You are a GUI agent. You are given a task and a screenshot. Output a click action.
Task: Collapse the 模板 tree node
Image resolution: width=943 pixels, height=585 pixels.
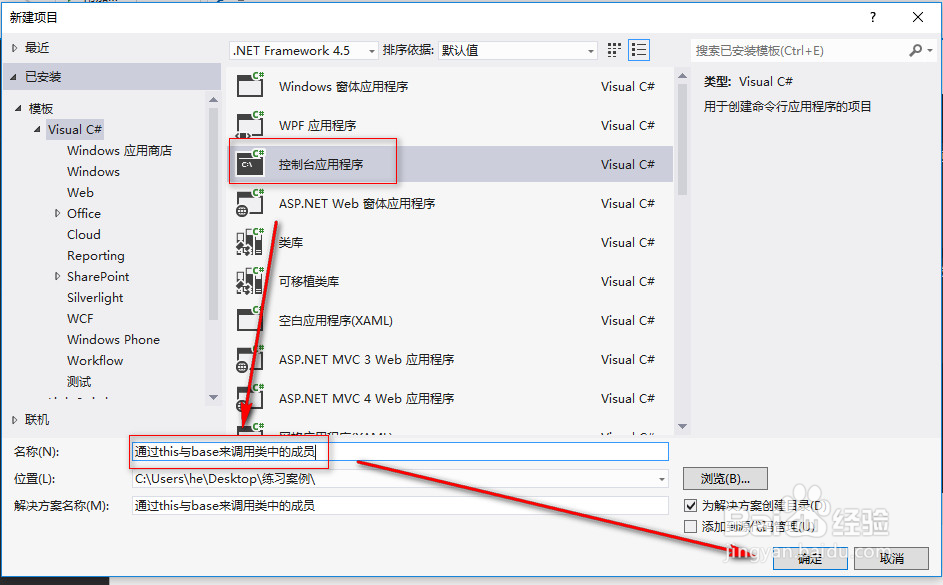[18, 108]
